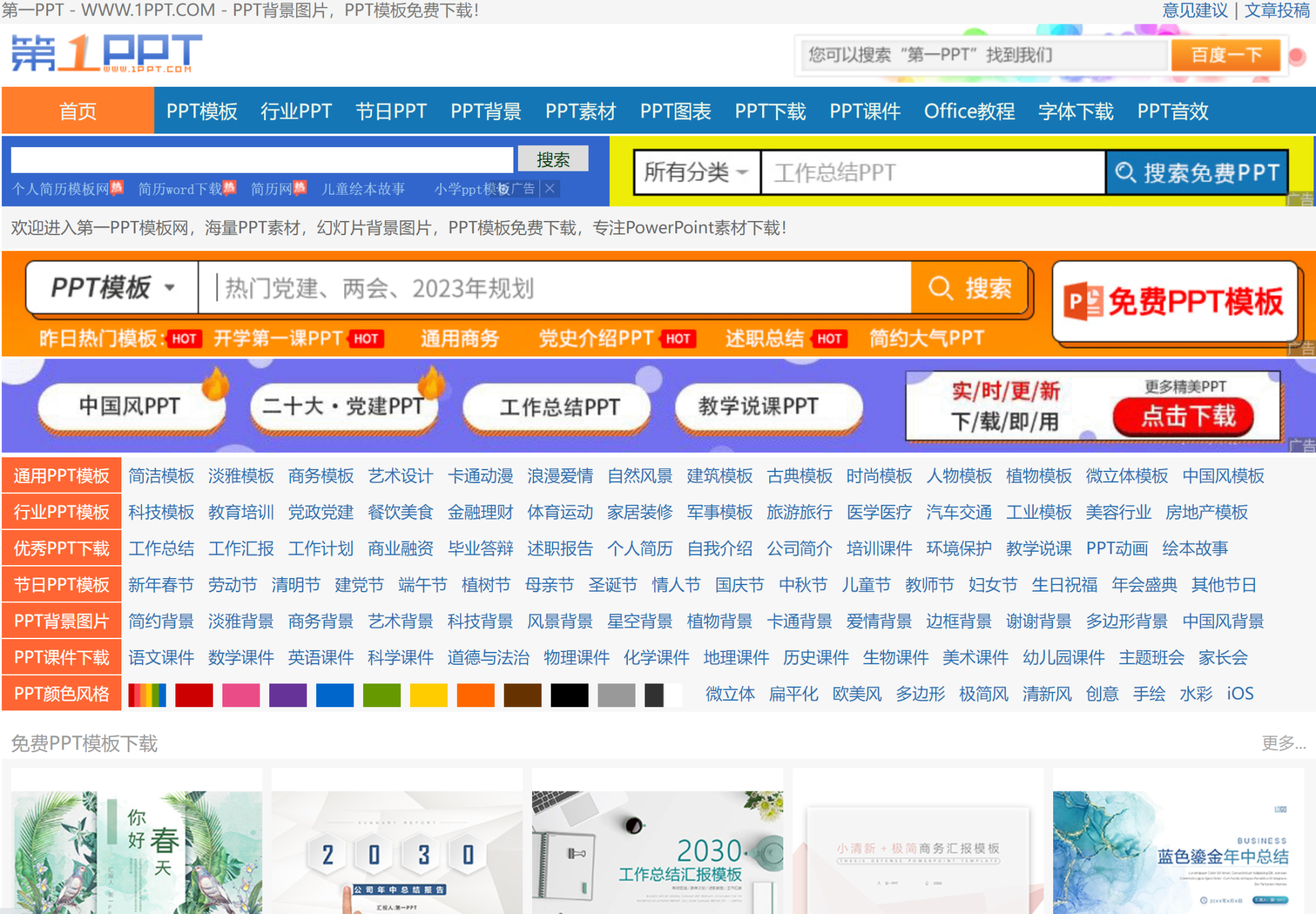Pick the purple color swatch
Viewport: 1316px width, 914px height.
pos(287,694)
